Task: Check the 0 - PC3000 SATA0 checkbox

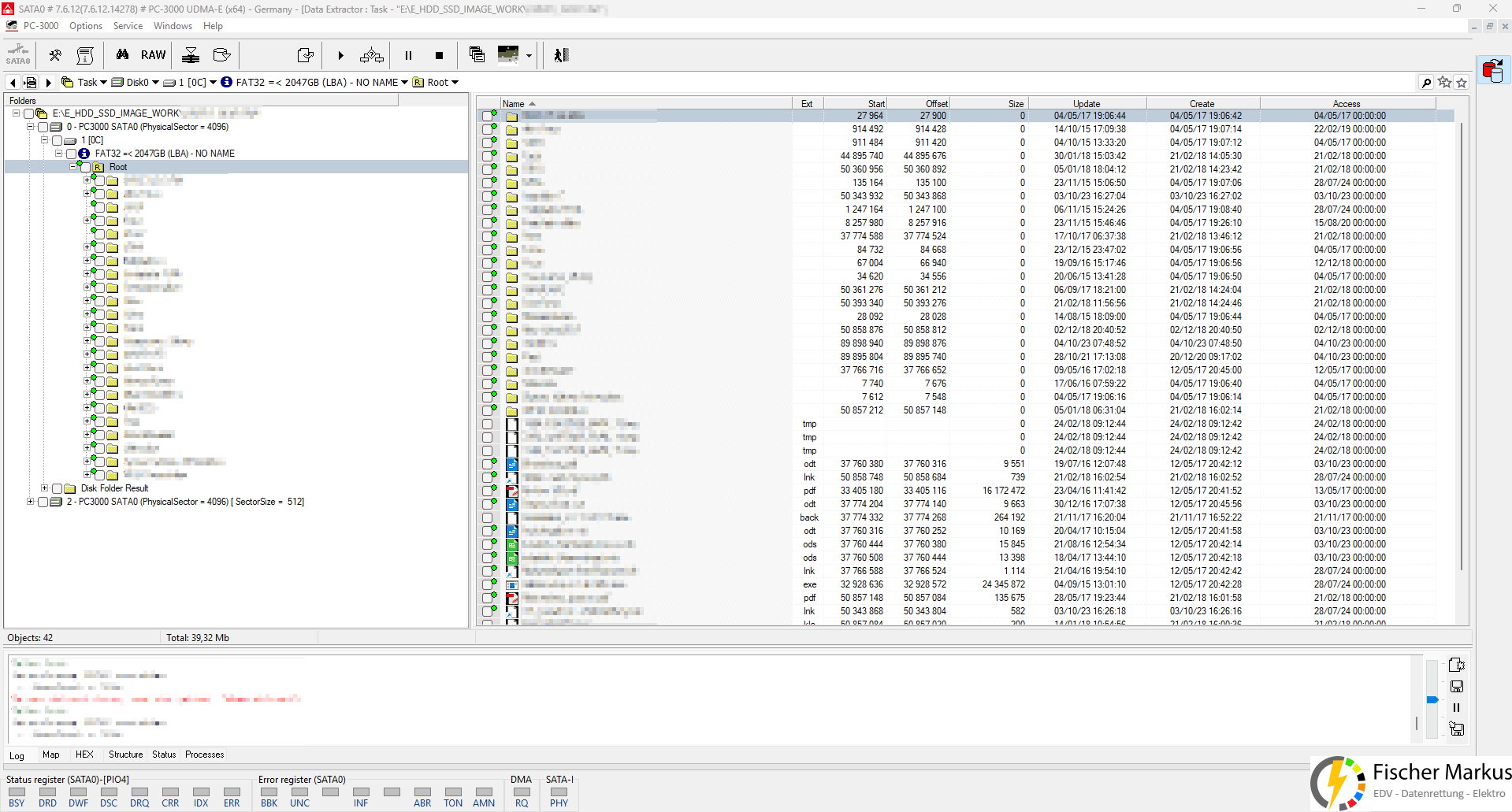Action: 43,127
